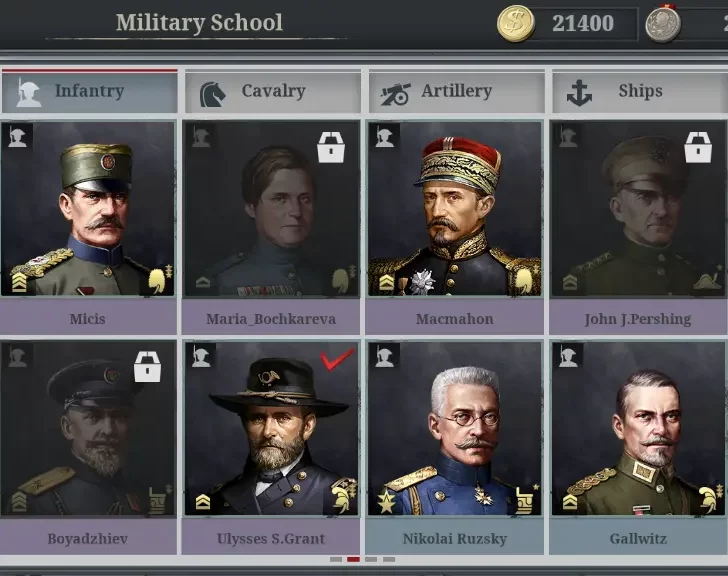Image resolution: width=728 pixels, height=576 pixels.
Task: Click the lock icon on Maria_Bochkareva
Action: [331, 147]
